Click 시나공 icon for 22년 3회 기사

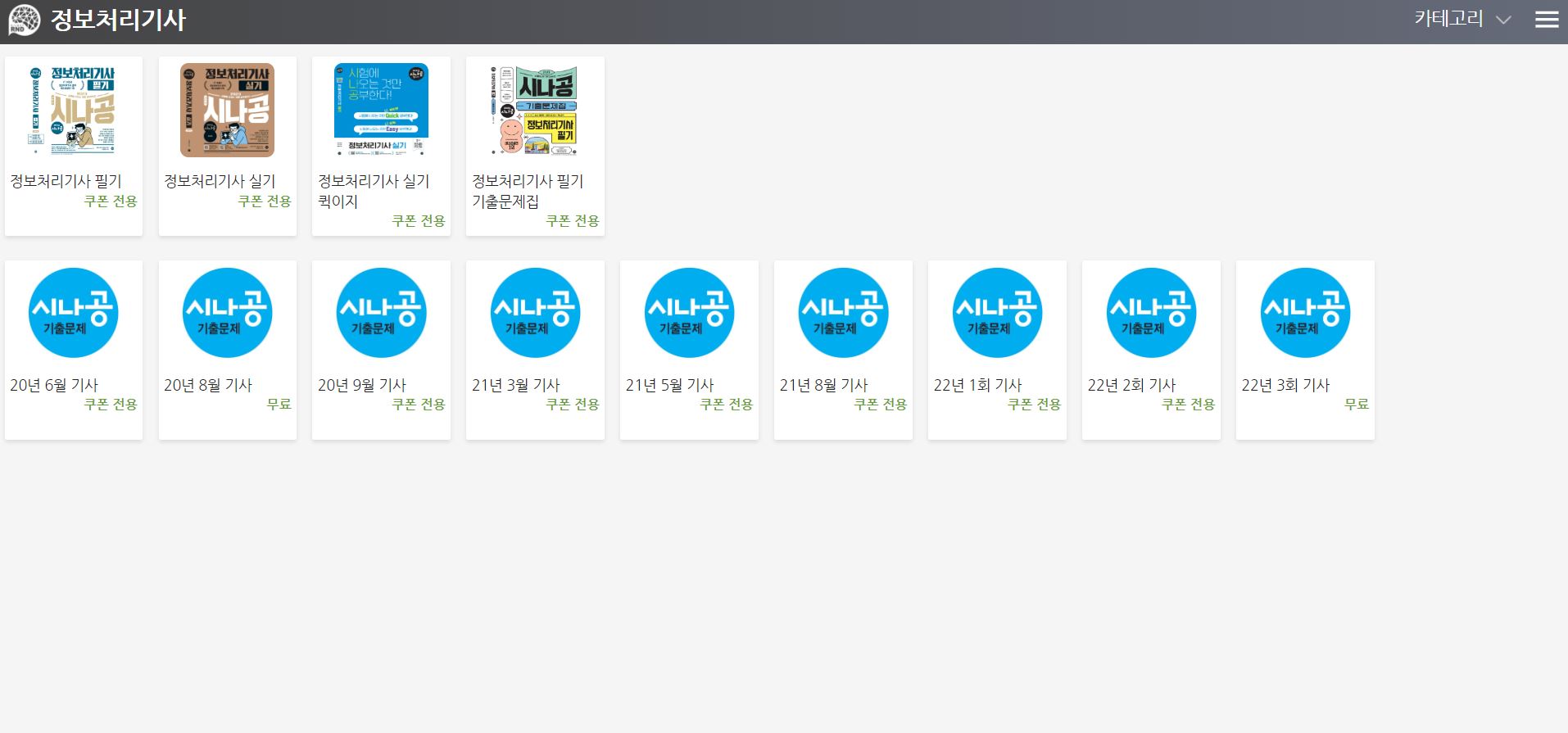coord(1305,313)
